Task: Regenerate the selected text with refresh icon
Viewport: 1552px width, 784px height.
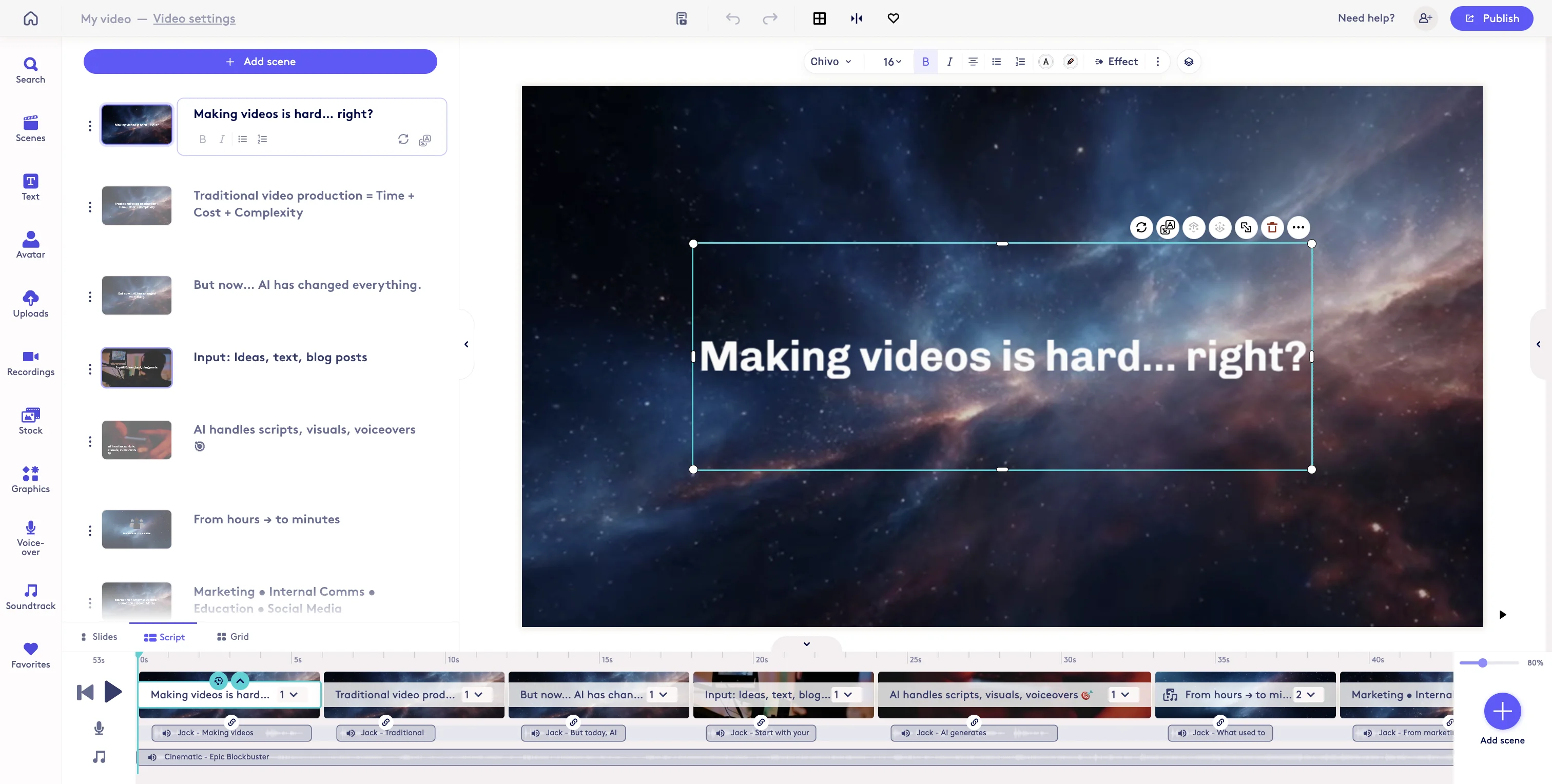Action: 1140,228
